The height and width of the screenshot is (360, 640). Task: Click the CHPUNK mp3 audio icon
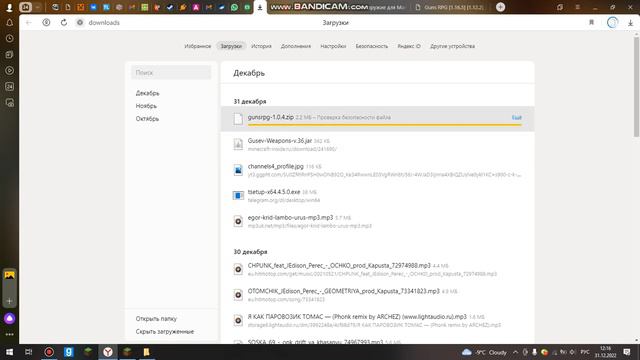(238, 269)
